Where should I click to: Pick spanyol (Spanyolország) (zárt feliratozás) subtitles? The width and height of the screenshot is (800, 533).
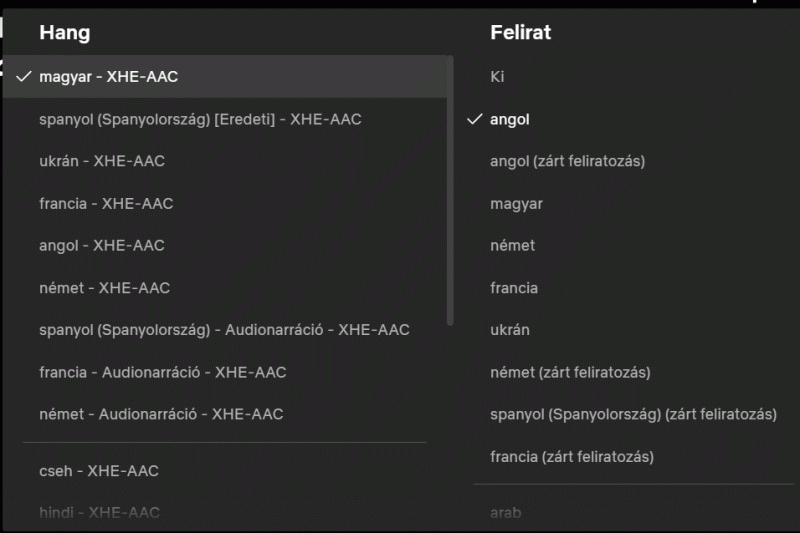pos(633,414)
